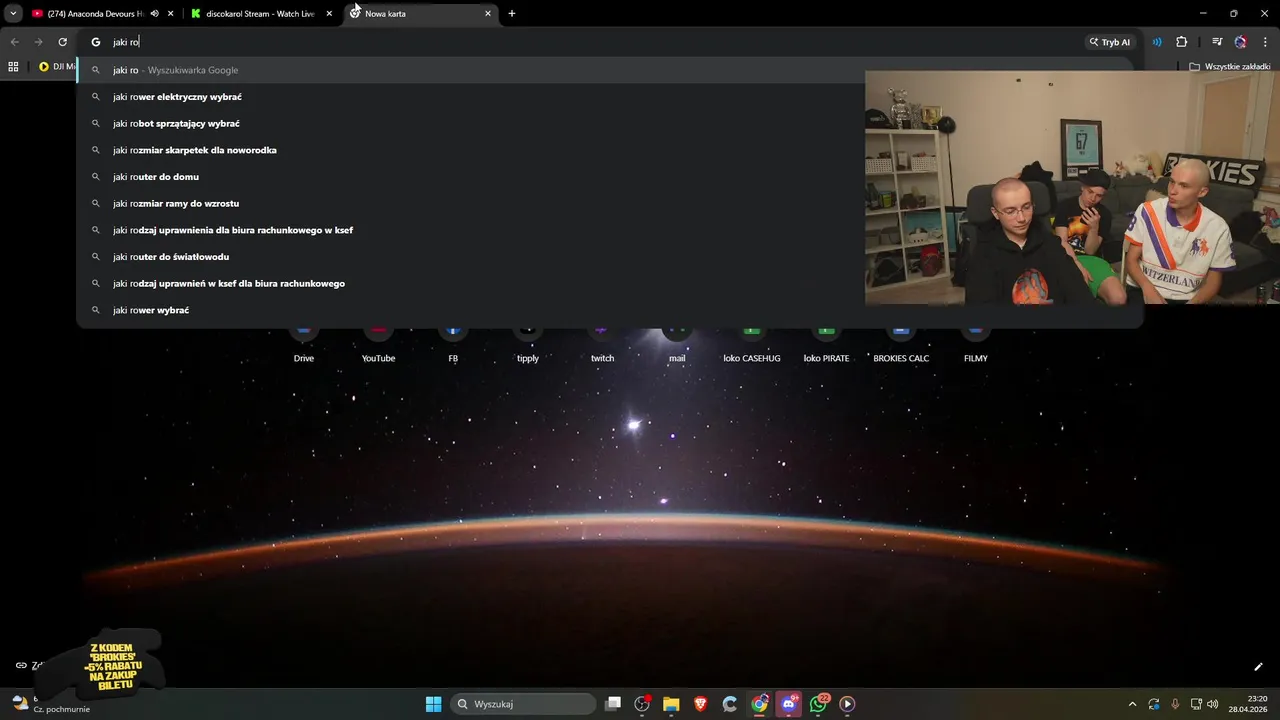Open Google Chrome on the taskbar
Viewport: 1280px width, 720px height.
(759, 704)
